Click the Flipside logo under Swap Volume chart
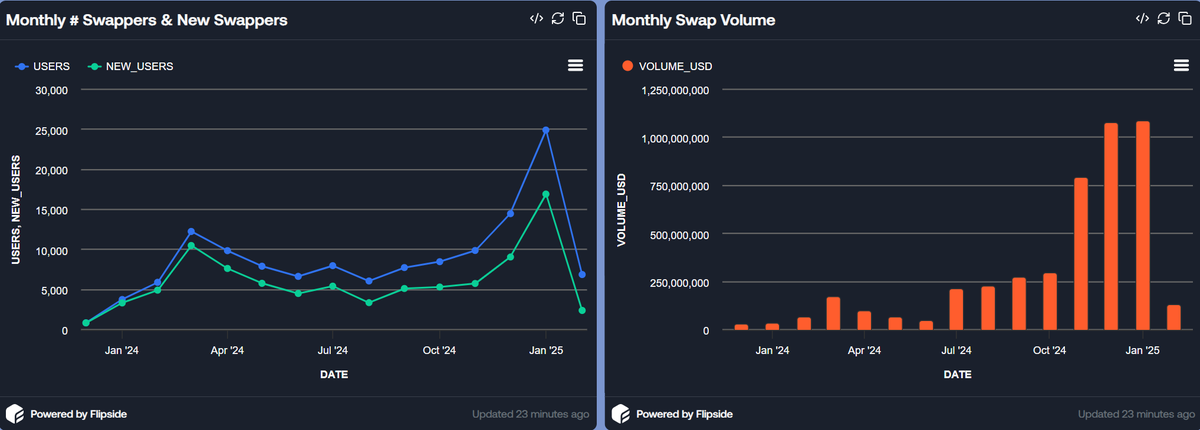 [620, 413]
